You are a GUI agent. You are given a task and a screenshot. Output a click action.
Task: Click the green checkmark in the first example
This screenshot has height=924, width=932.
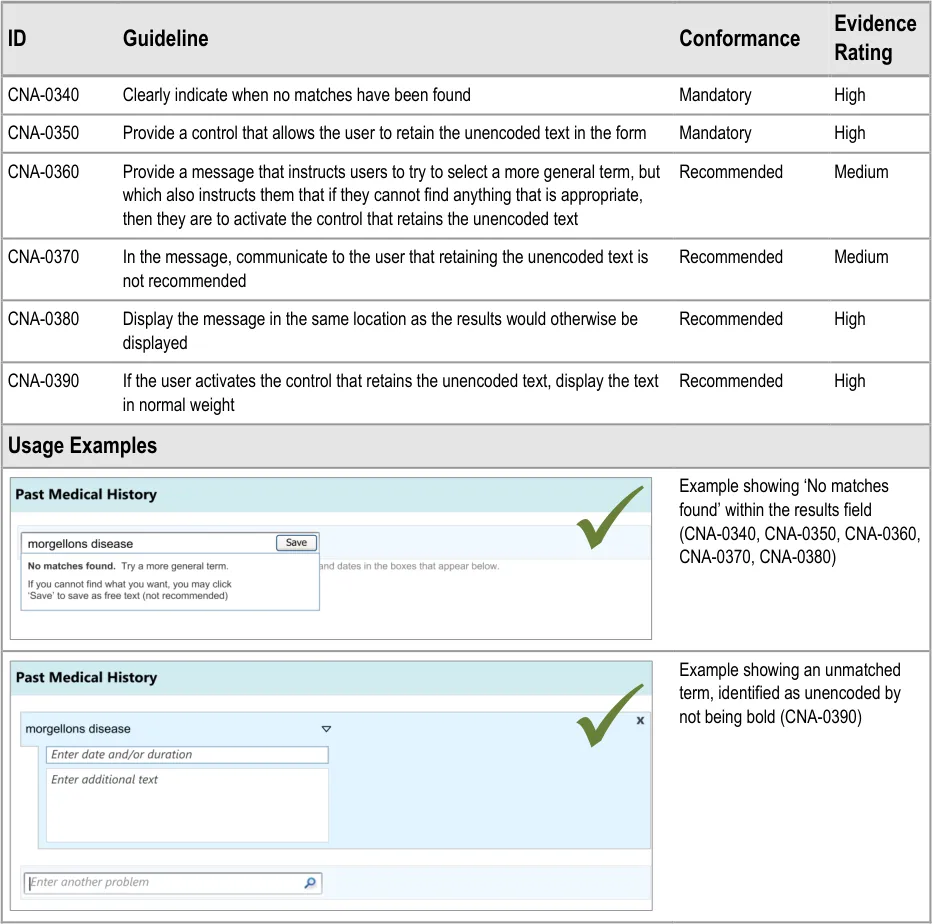(x=609, y=518)
